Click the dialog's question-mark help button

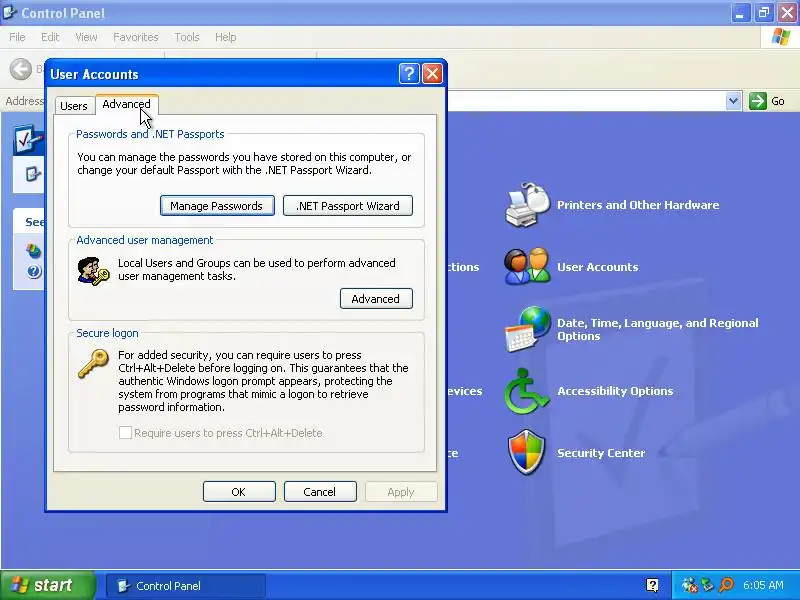click(409, 74)
